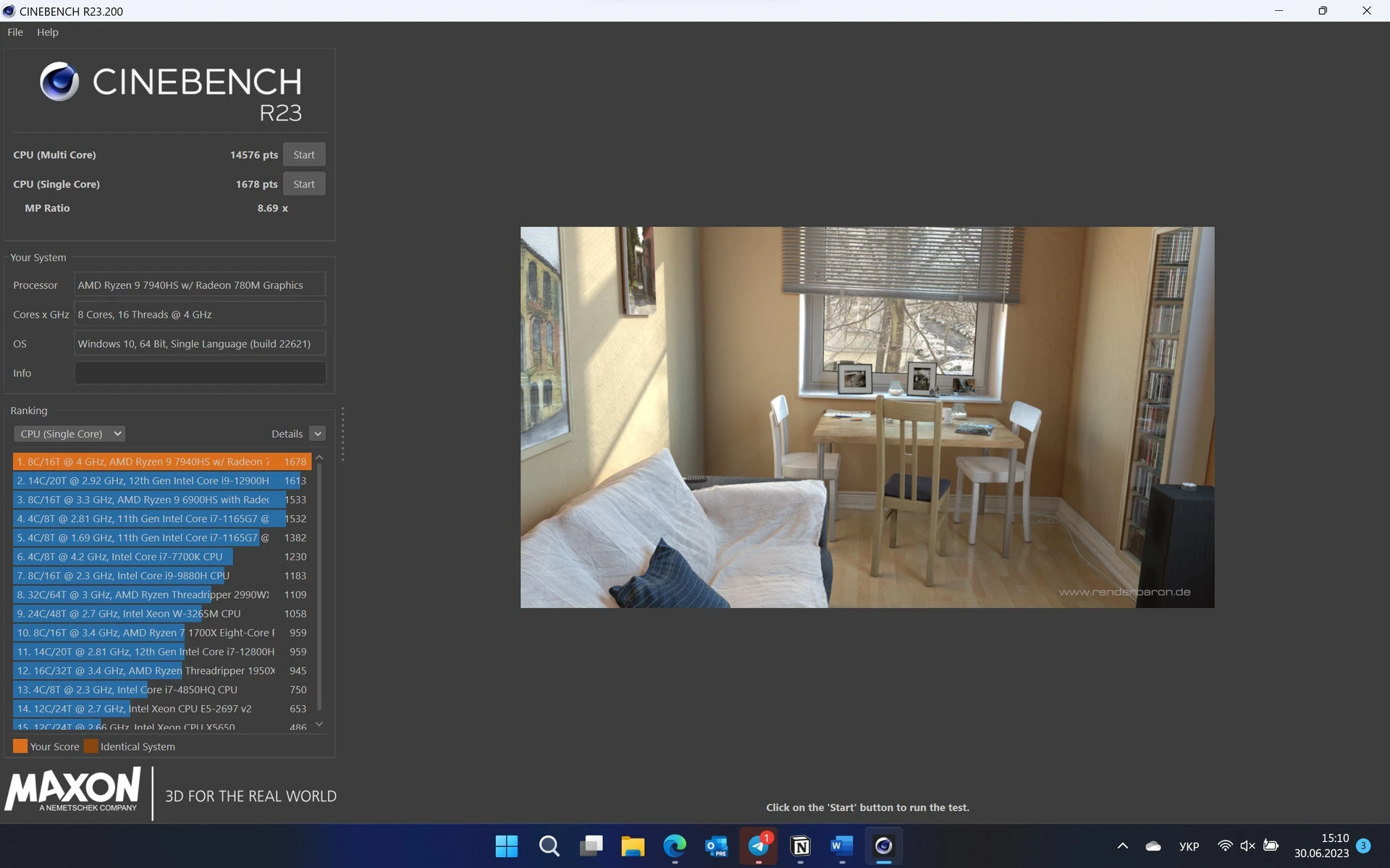Select the Core i7-4850HQ ranking row

pos(162,690)
